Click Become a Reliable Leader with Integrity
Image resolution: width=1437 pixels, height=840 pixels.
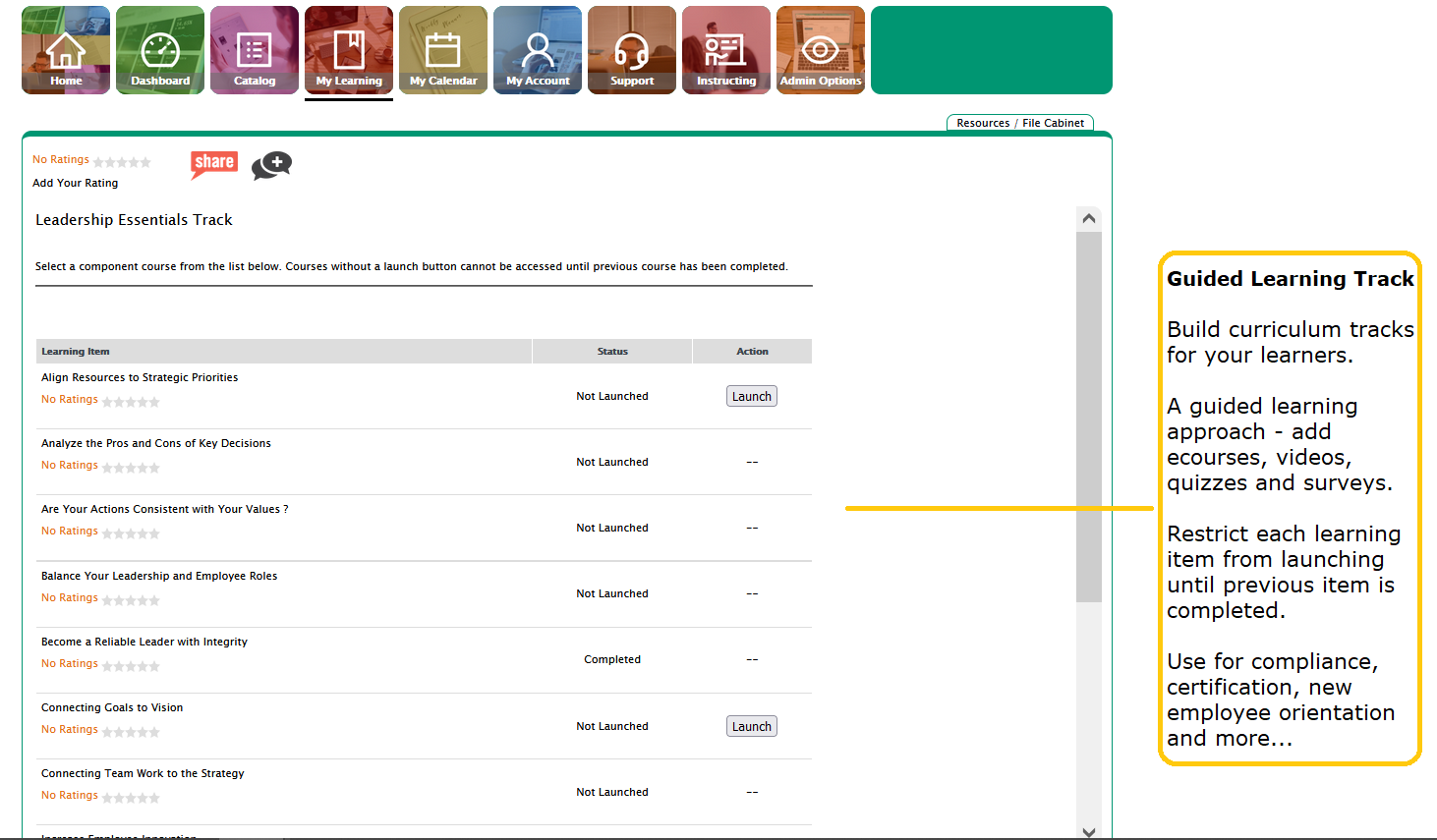tap(144, 642)
